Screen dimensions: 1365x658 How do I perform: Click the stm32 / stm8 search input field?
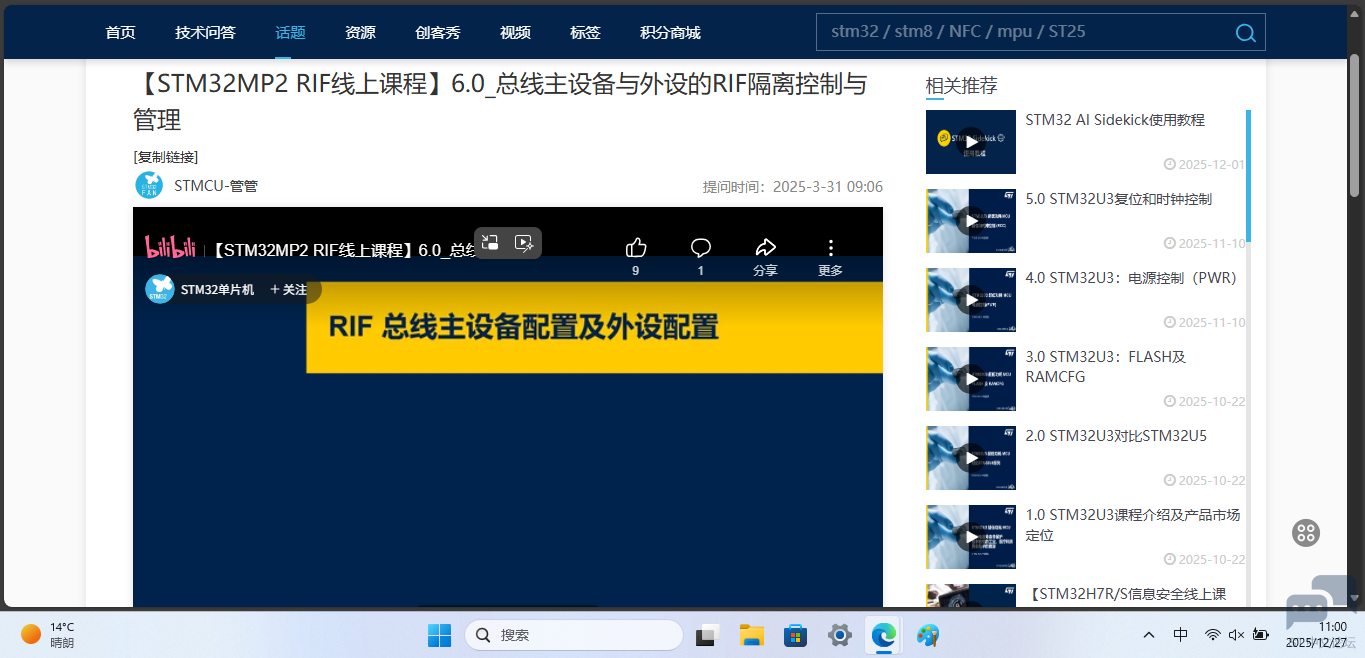click(x=1025, y=32)
